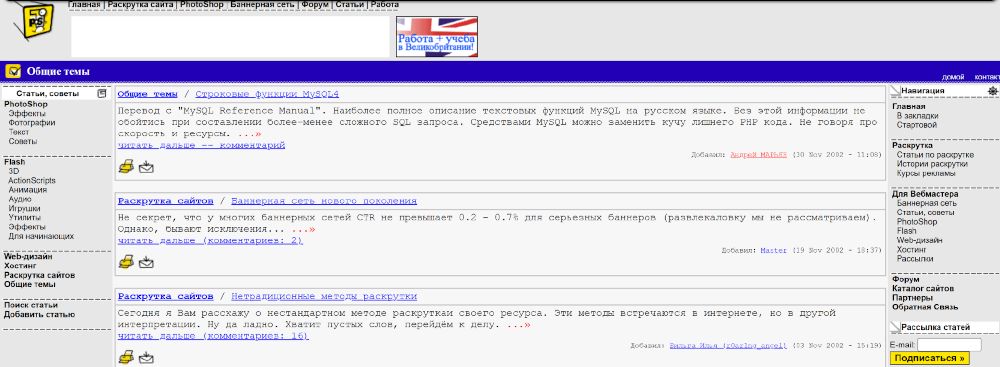This screenshot has height=367, width=1000.
Task: Open Текст in left sidebar
Action: point(18,132)
